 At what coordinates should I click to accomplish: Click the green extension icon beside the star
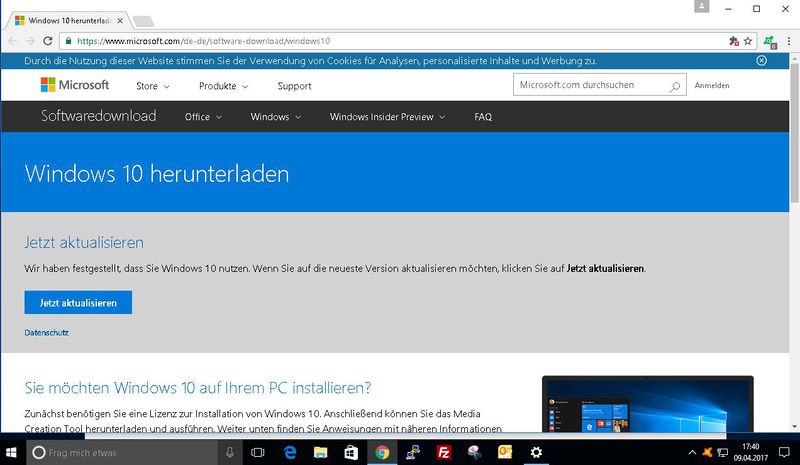(770, 42)
